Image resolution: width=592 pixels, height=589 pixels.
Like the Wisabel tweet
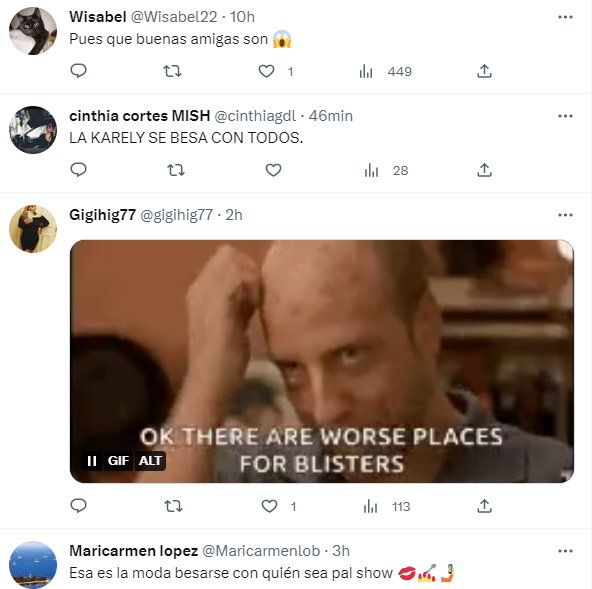click(266, 71)
